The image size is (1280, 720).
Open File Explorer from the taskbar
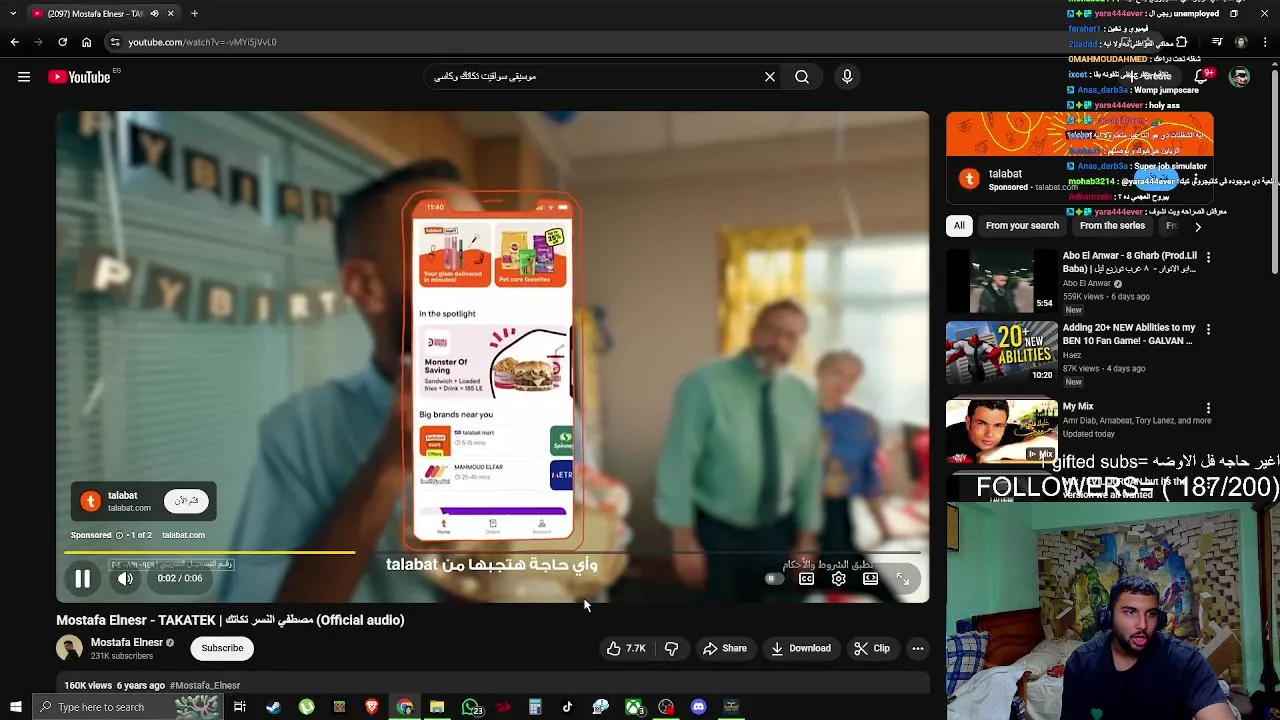click(437, 707)
